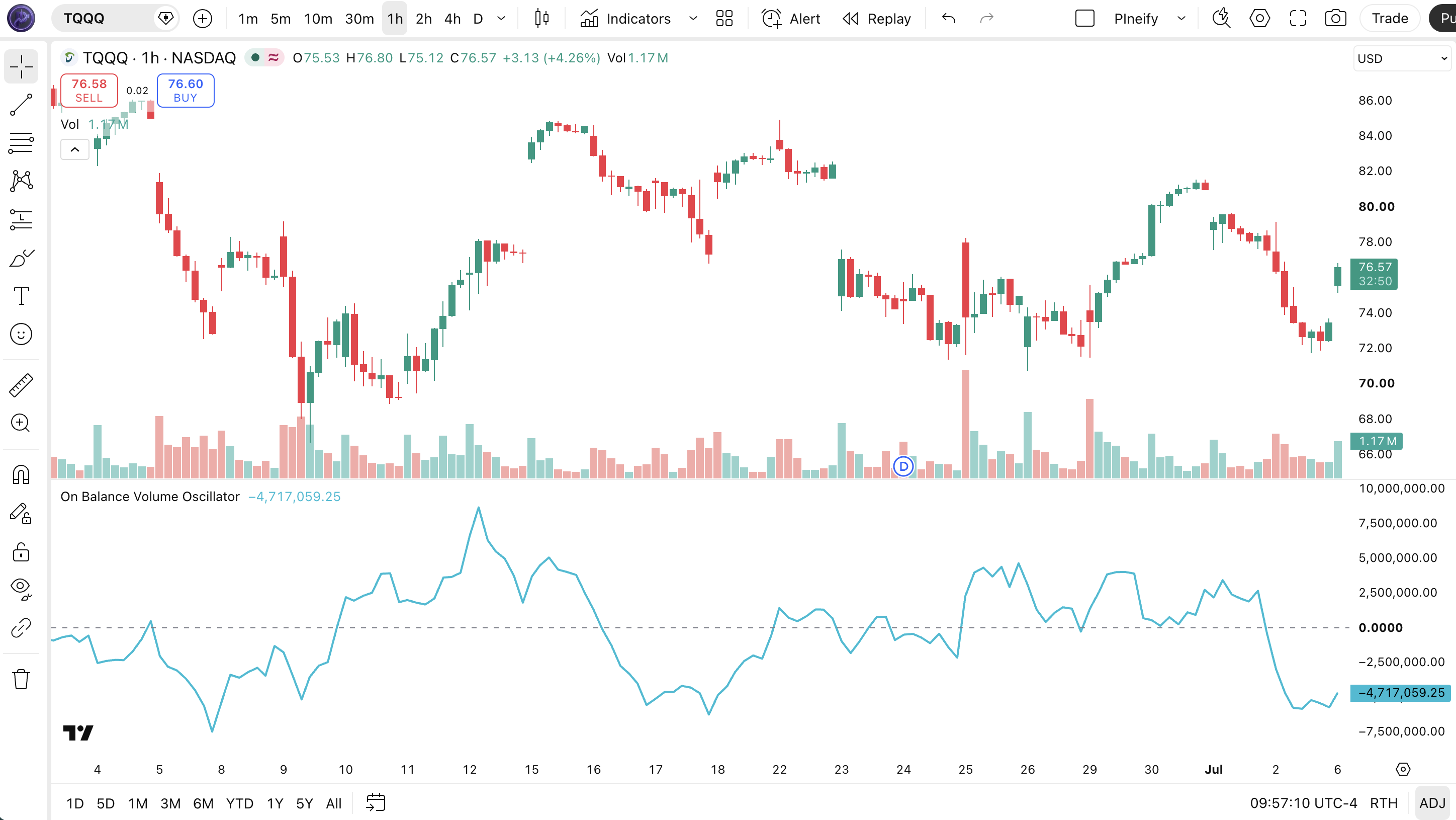
Task: Toggle hide all drawings eye icon
Action: pyautogui.click(x=21, y=589)
